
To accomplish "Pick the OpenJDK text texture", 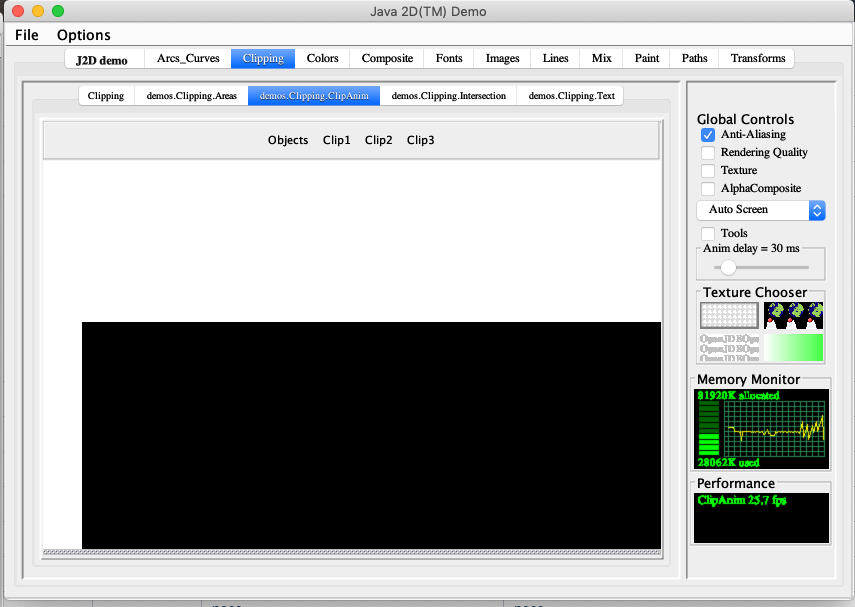I will (729, 347).
